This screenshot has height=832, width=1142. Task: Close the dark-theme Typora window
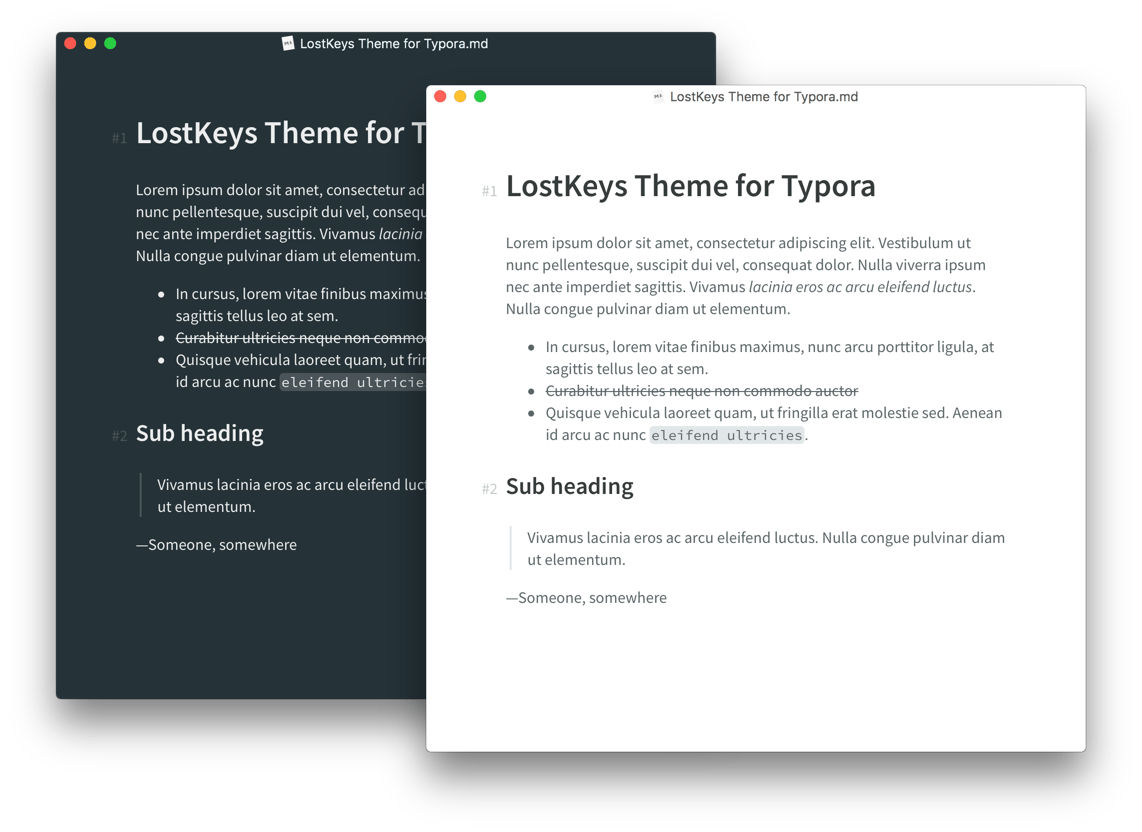click(x=71, y=43)
